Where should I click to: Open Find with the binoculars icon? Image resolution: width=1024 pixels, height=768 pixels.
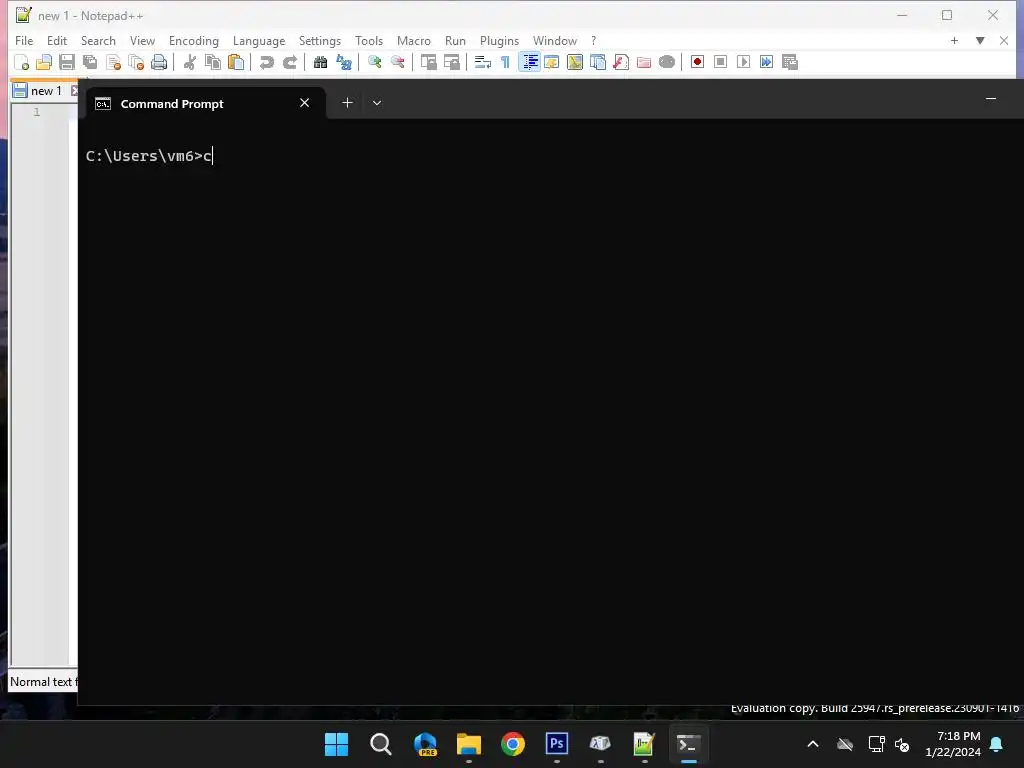320,62
